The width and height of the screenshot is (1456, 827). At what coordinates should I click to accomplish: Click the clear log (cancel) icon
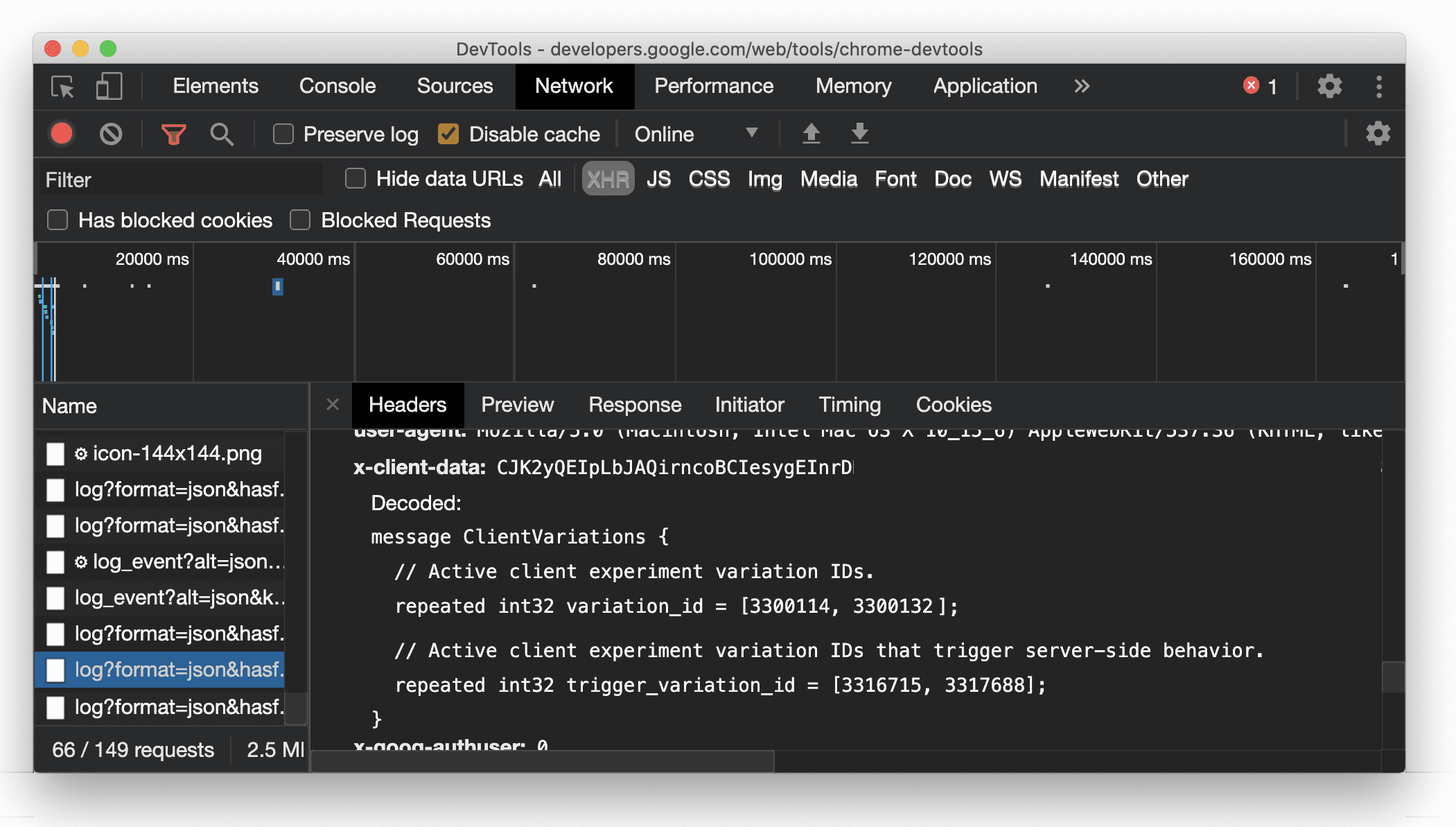point(111,133)
